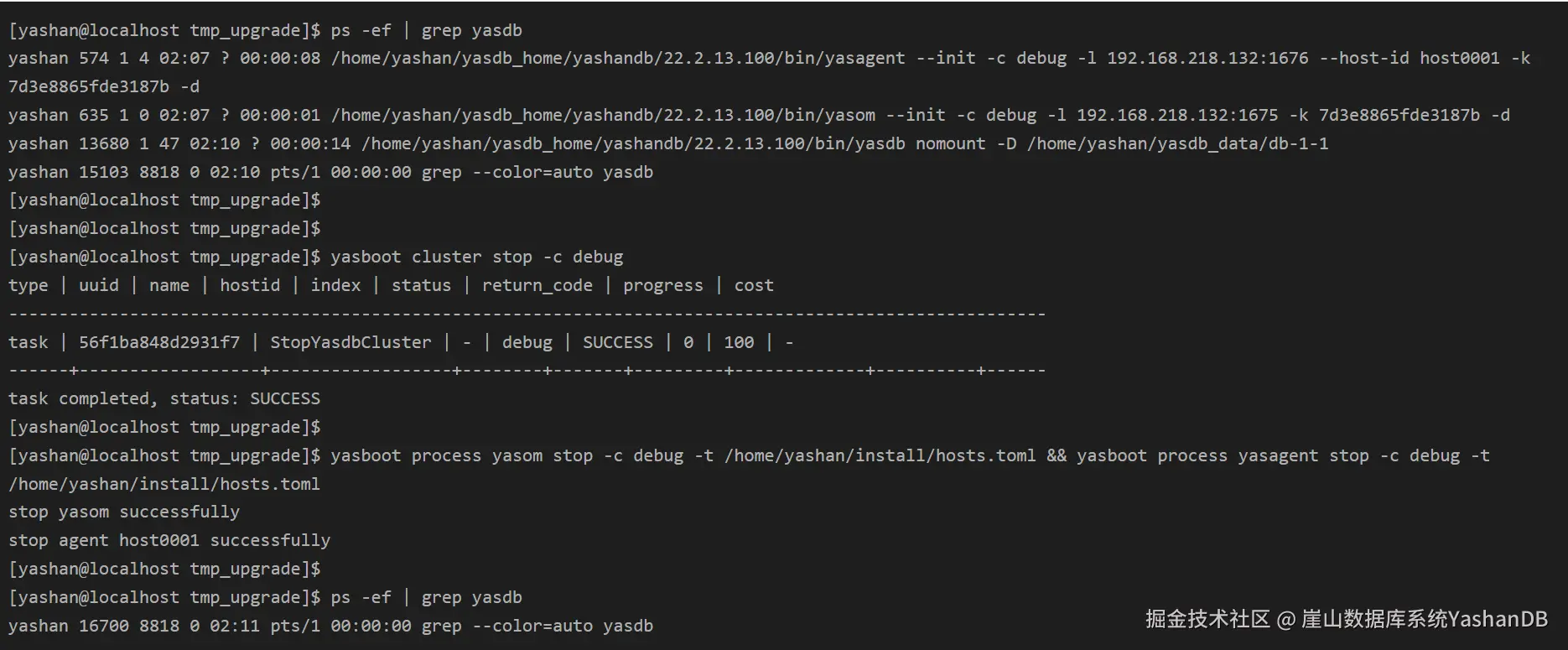Click the yasom process line with PID 635
Screen dimensions: 1568x650
click(759, 115)
